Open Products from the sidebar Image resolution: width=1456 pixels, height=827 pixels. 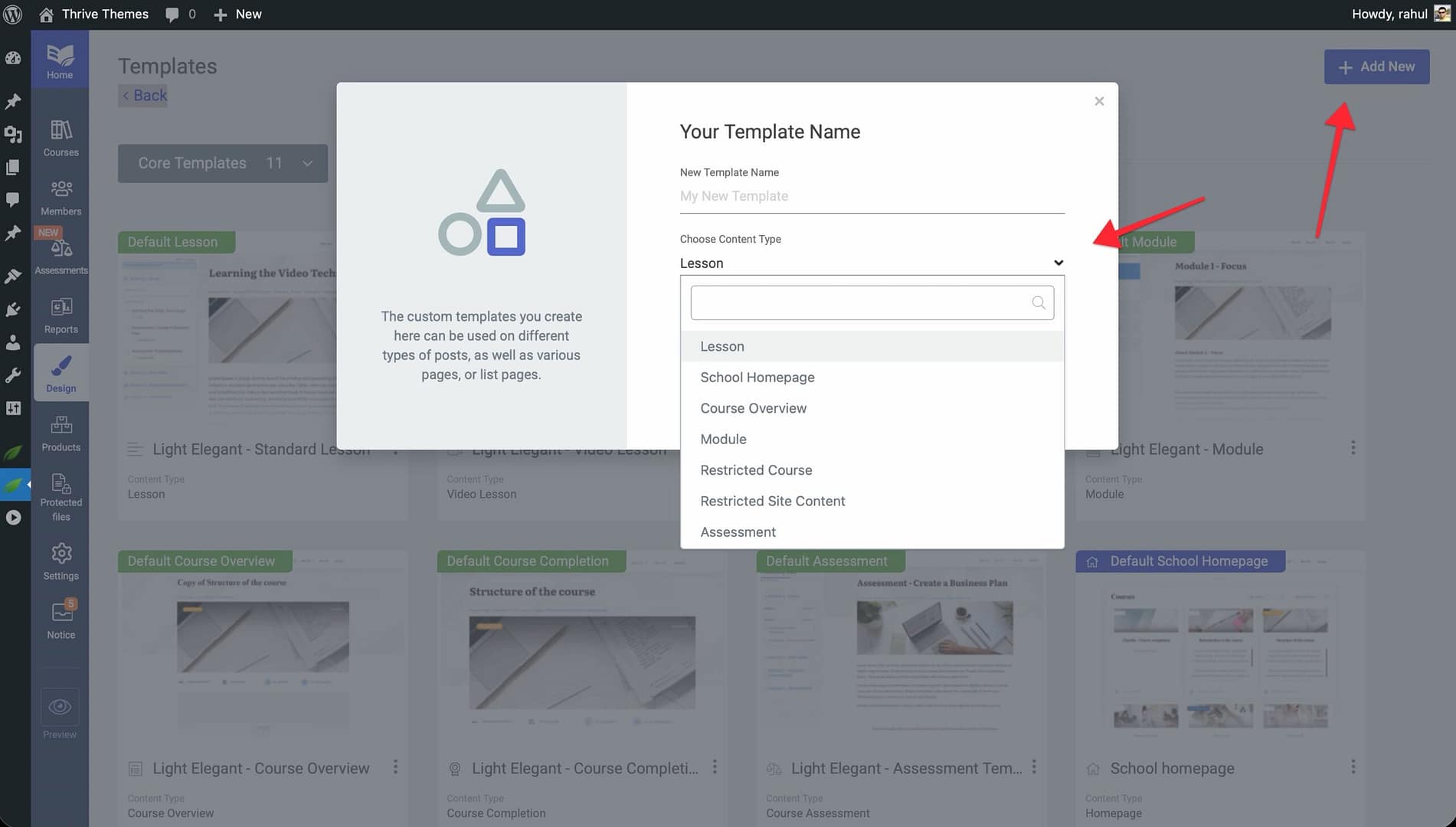click(x=61, y=433)
